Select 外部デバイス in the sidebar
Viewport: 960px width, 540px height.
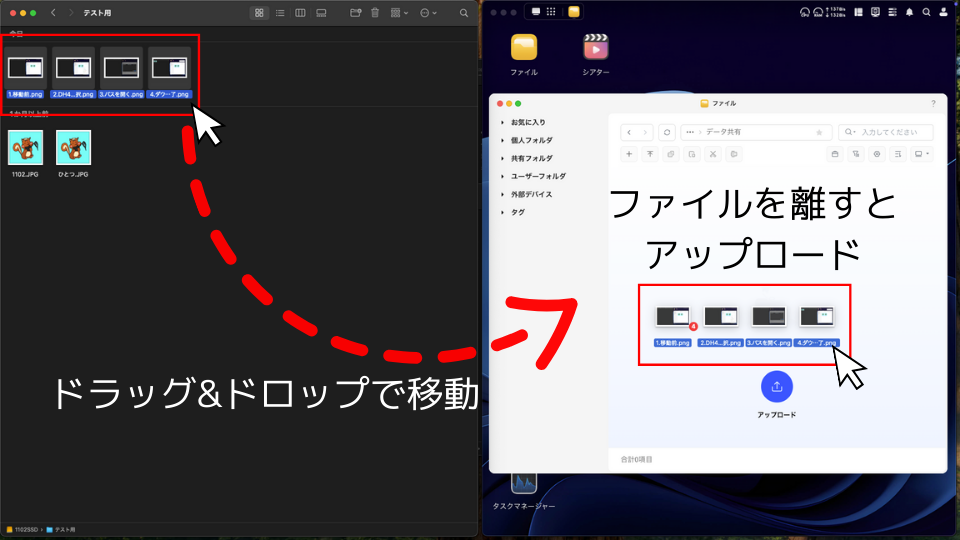(531, 194)
